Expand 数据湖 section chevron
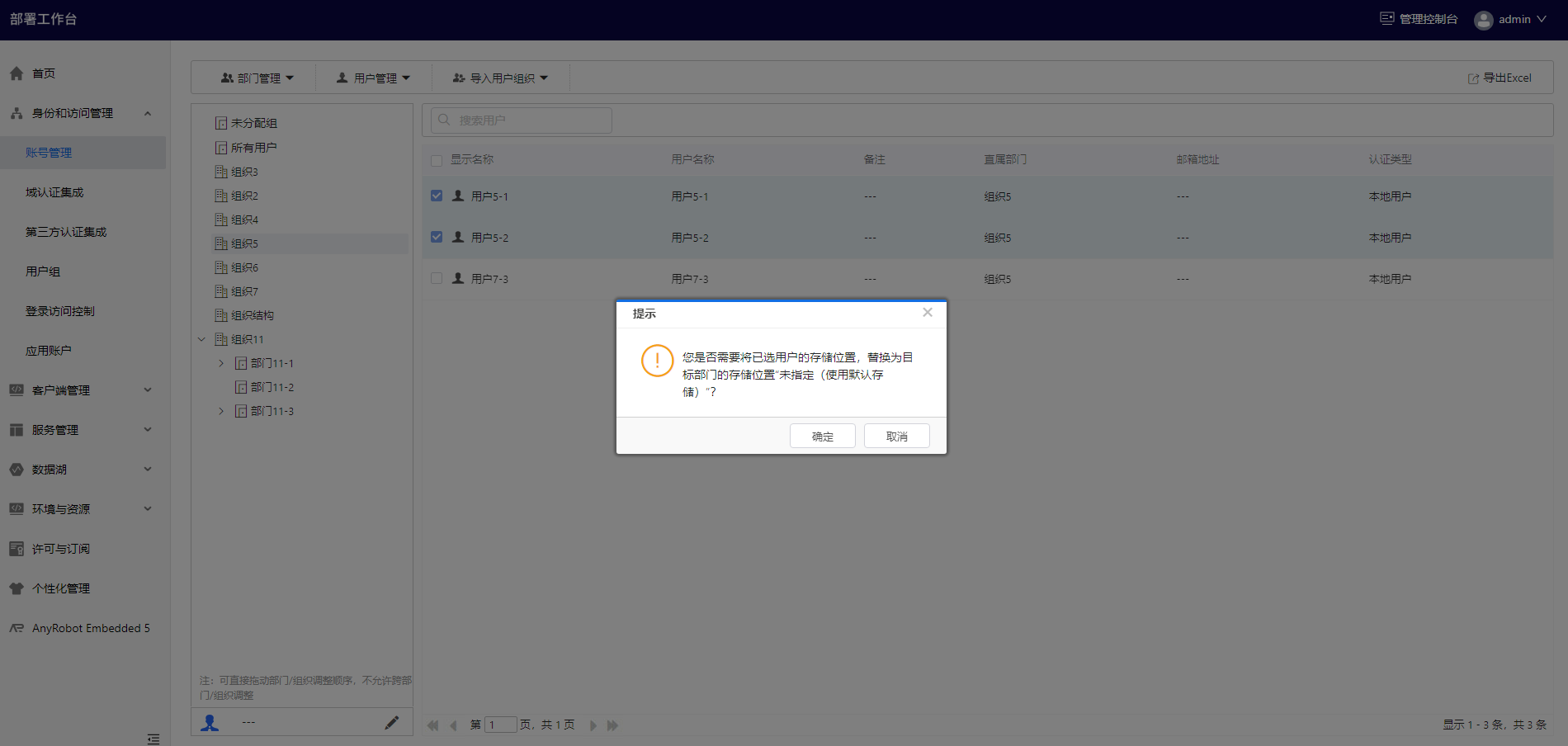The width and height of the screenshot is (1568, 746). [x=148, y=469]
